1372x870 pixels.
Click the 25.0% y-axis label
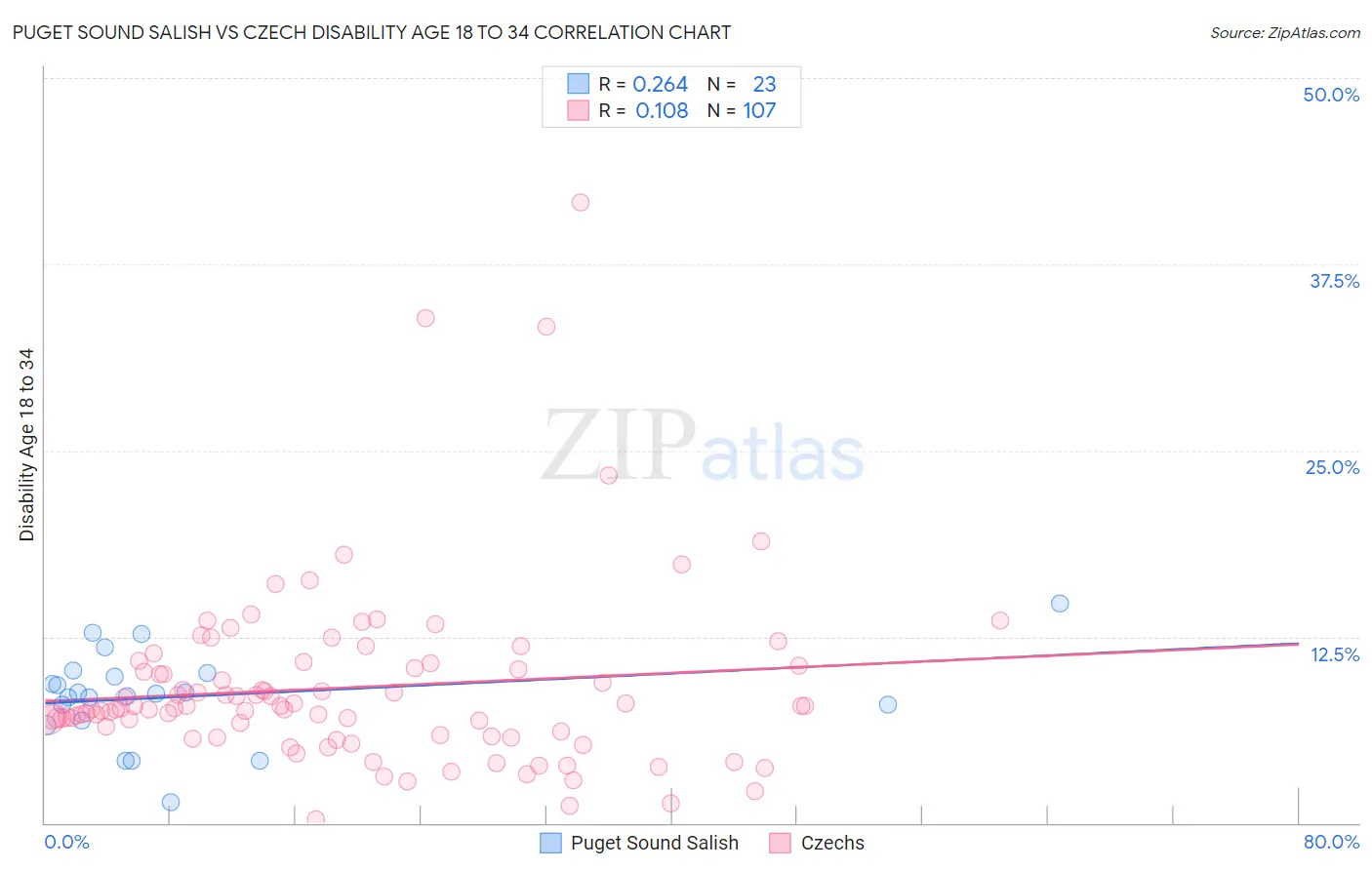(1332, 467)
